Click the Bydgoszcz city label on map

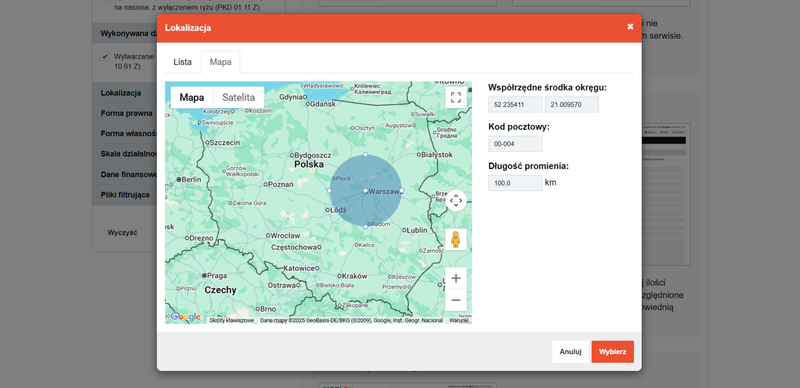point(314,155)
